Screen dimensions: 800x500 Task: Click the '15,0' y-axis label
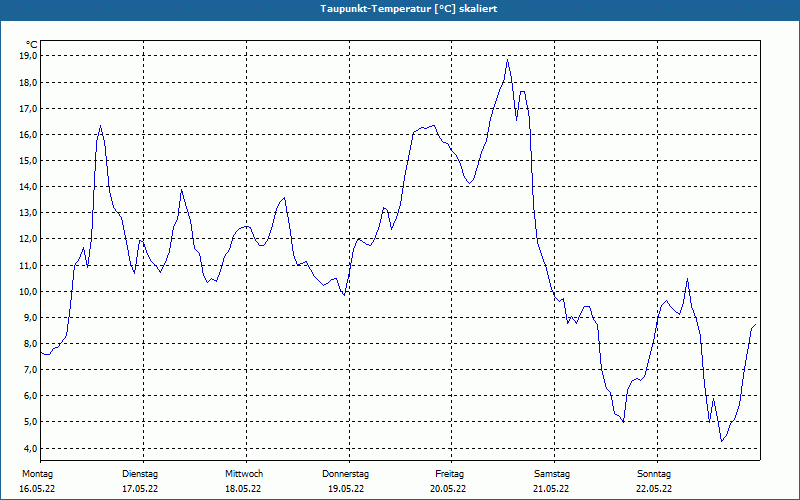click(28, 160)
